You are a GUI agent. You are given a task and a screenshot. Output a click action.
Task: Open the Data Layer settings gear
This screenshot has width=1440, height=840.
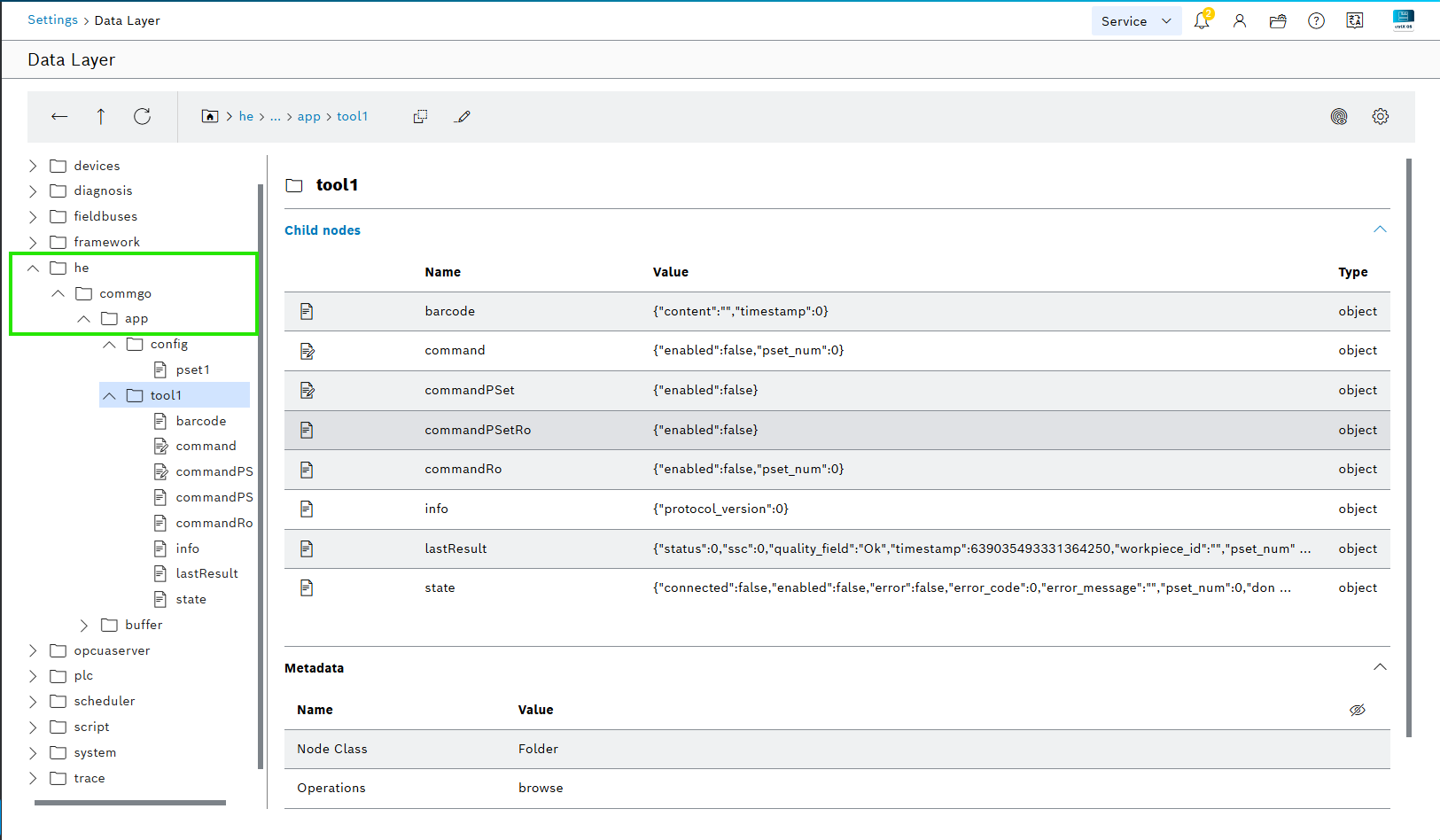coord(1381,116)
